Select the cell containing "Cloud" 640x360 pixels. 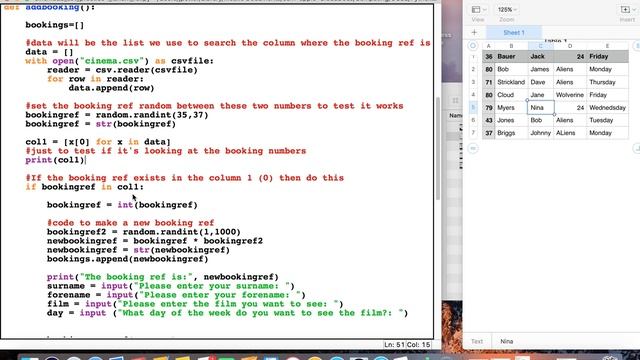[x=511, y=95]
